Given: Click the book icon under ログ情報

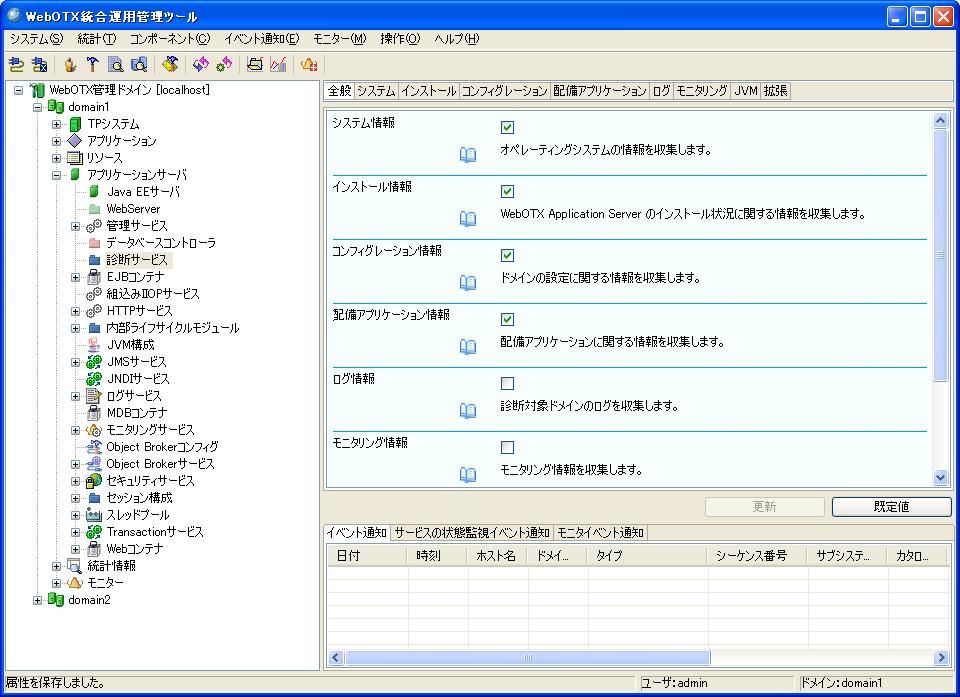Looking at the screenshot, I should pyautogui.click(x=467, y=411).
